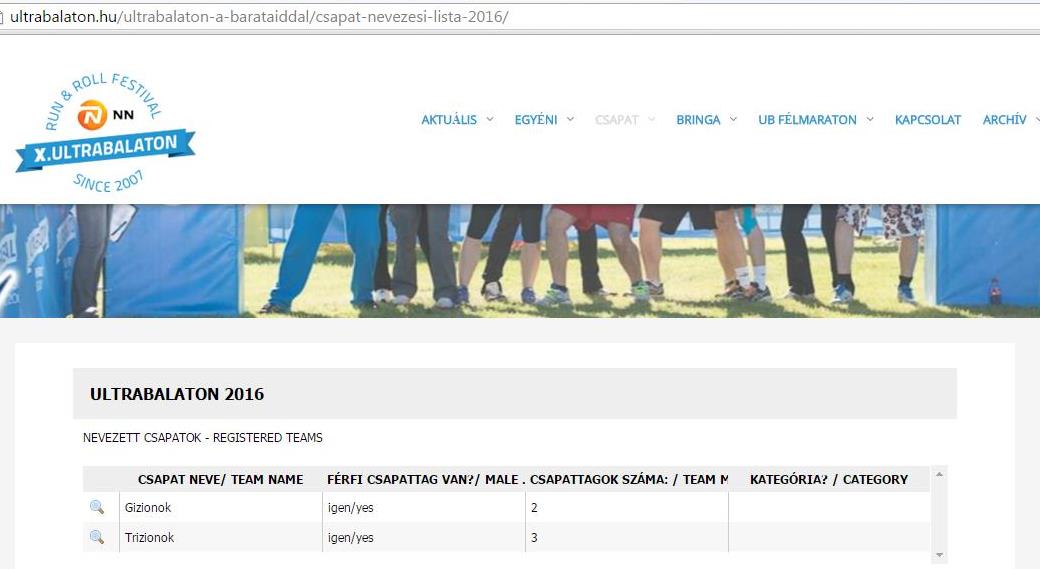The height and width of the screenshot is (569, 1040).
Task: Click the KATEGÓRIA / CATEGORY column header
Action: click(x=828, y=479)
